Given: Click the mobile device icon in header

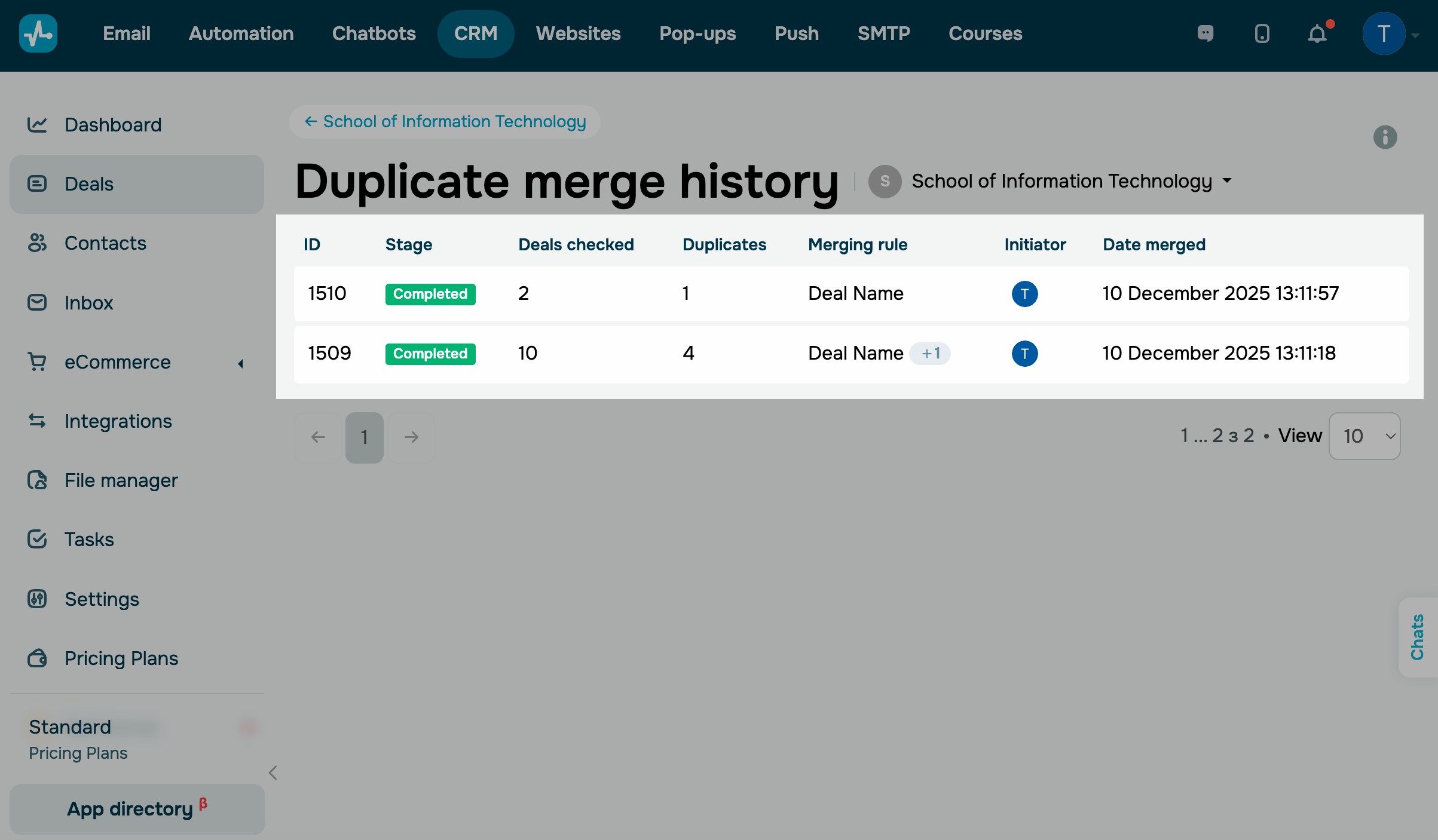Looking at the screenshot, I should tap(1262, 33).
